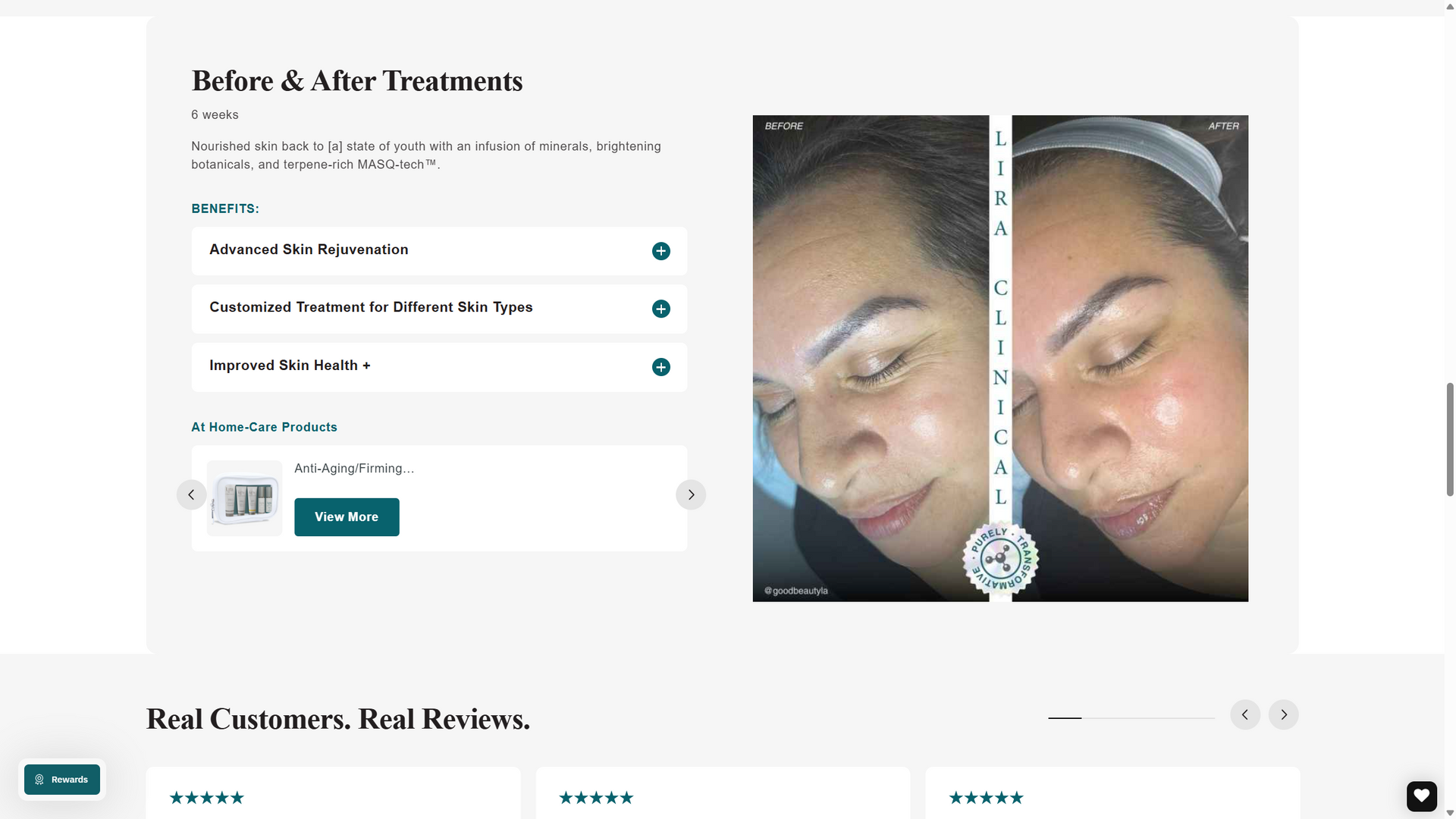Click the page vertical scrollbar thumb
This screenshot has width=1456, height=819.
pos(1450,440)
